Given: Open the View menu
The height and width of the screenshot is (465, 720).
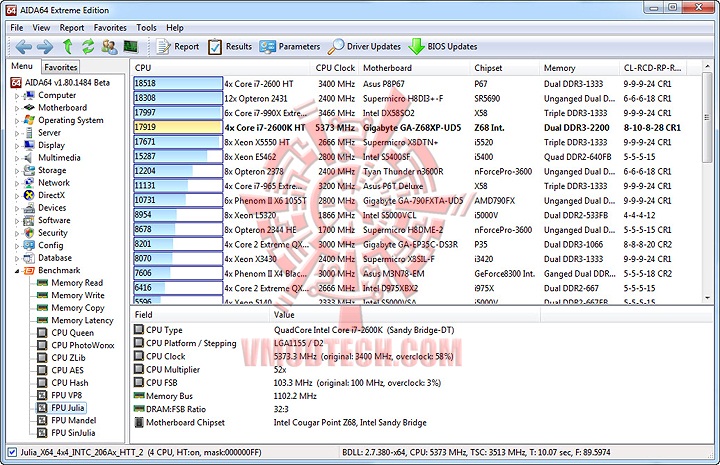Looking at the screenshot, I should point(41,28).
